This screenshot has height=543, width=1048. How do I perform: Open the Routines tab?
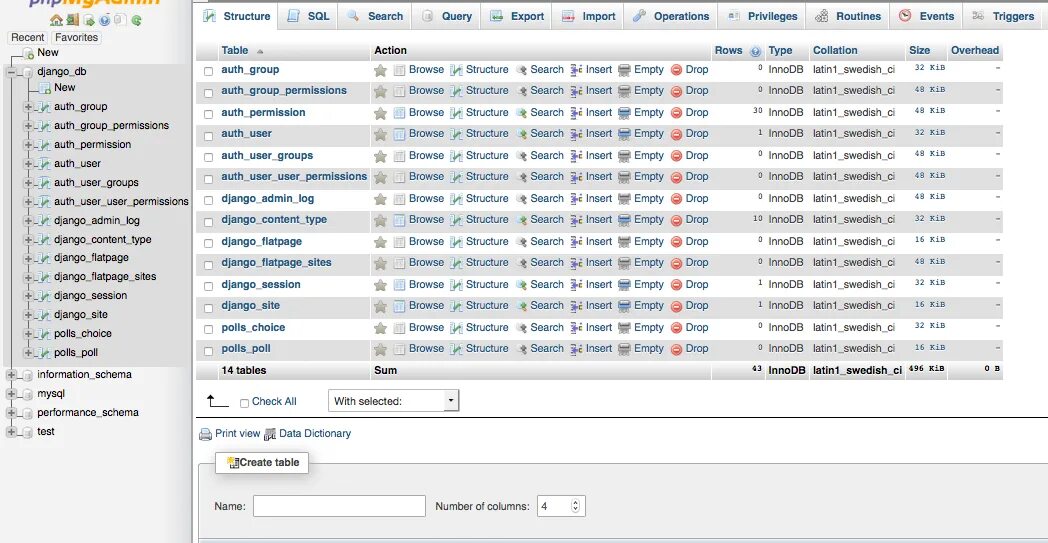(848, 16)
